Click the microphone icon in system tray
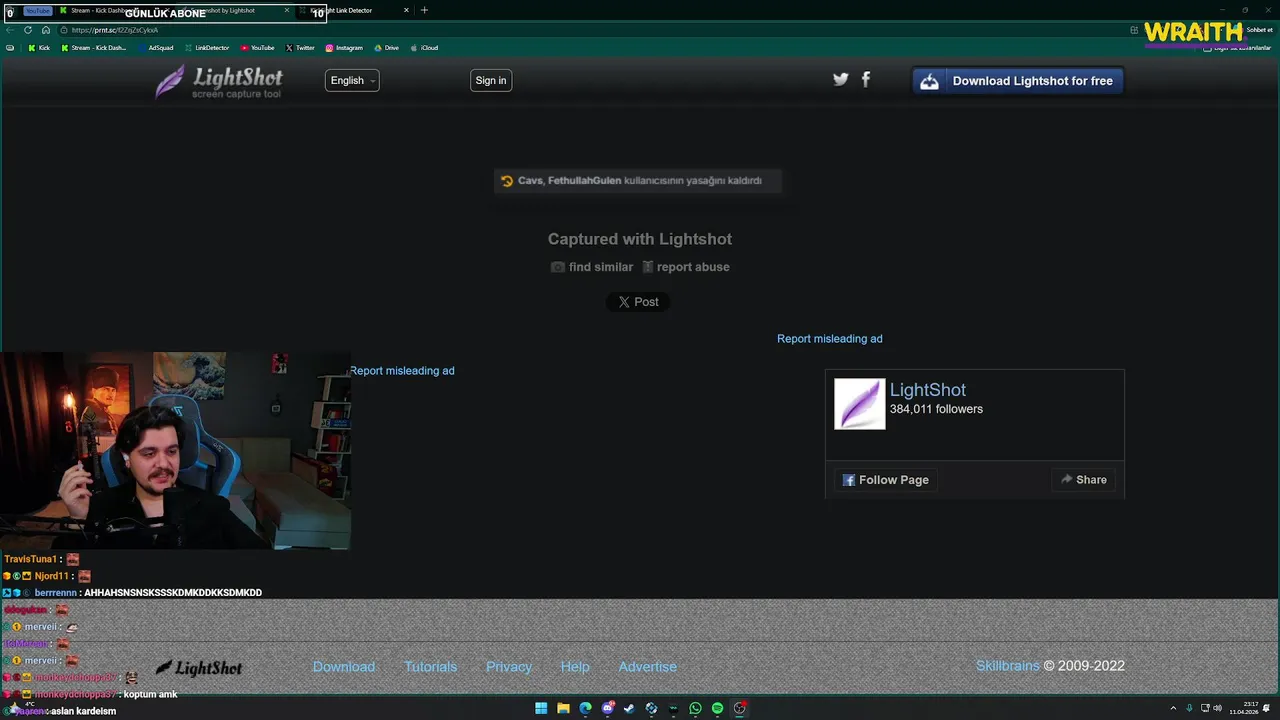The width and height of the screenshot is (1280, 720). (x=1189, y=708)
